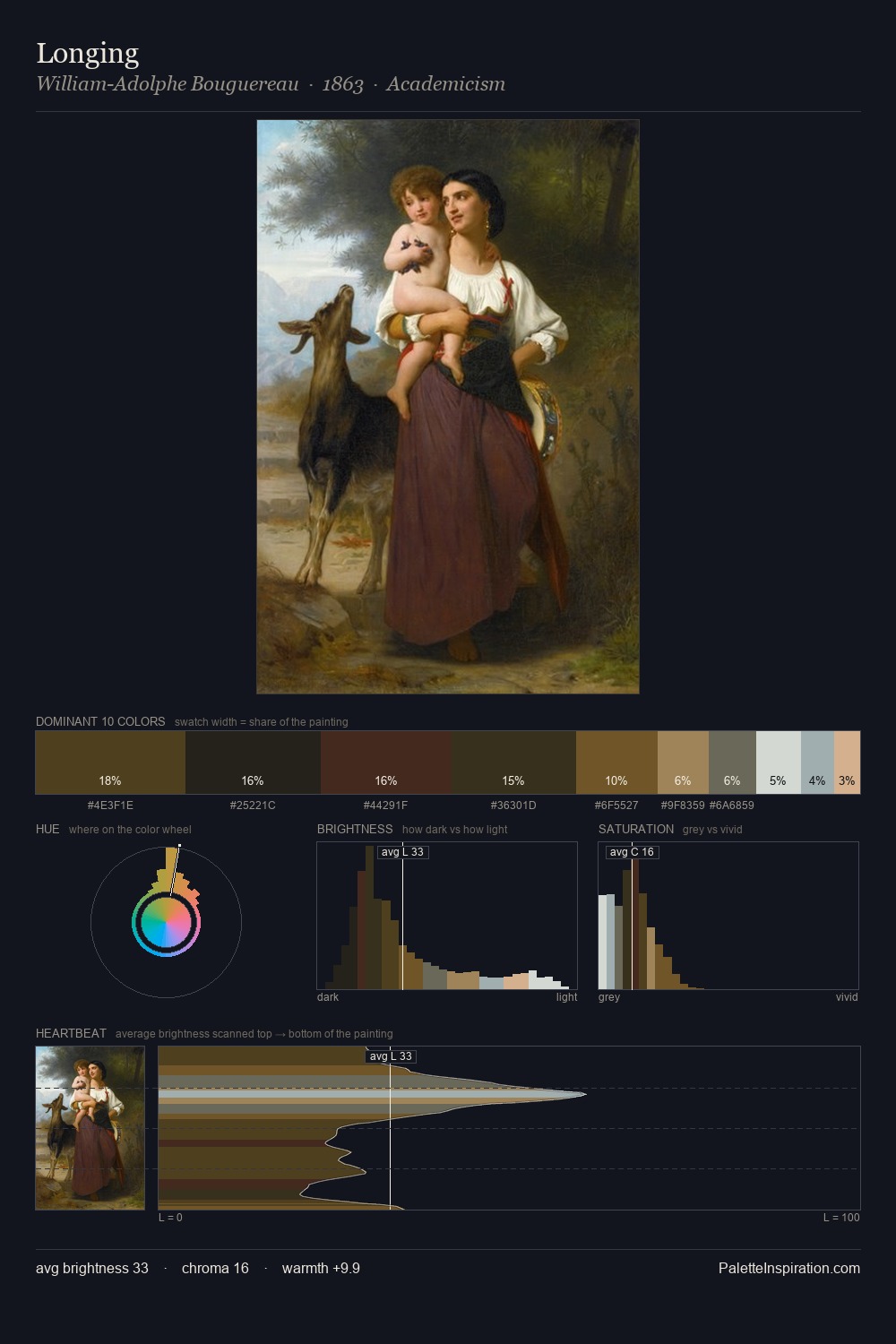Pick the 6% grey swatch #6A6859
The image size is (896, 1344).
pyautogui.click(x=732, y=762)
